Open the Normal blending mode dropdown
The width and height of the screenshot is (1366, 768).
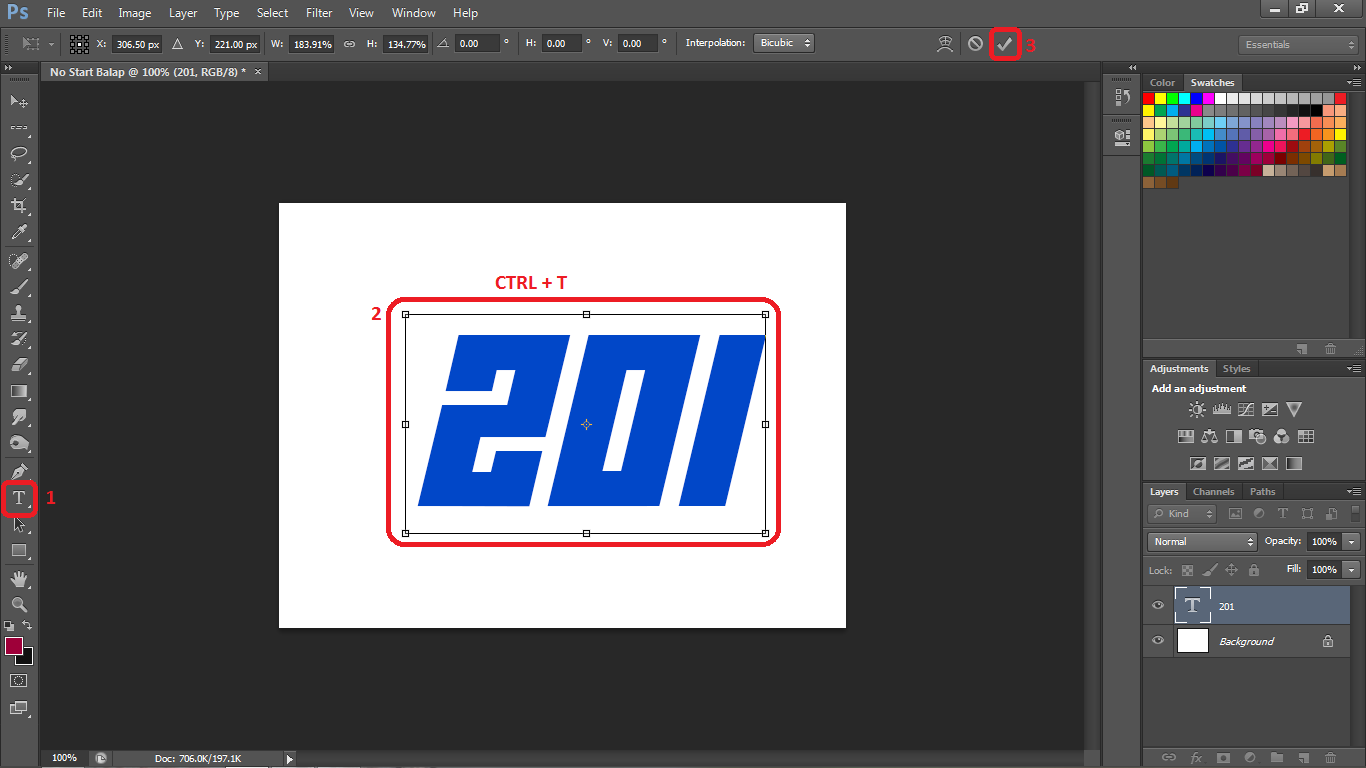pyautogui.click(x=1202, y=541)
